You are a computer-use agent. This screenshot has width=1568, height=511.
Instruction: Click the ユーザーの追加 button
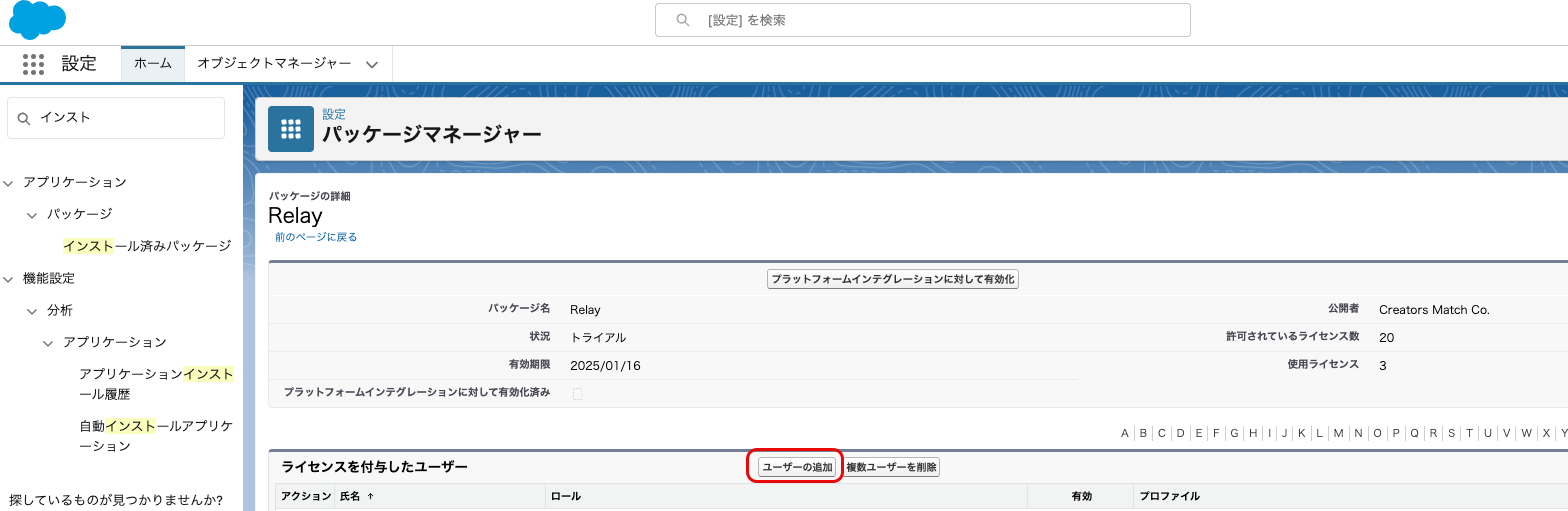tap(797, 467)
